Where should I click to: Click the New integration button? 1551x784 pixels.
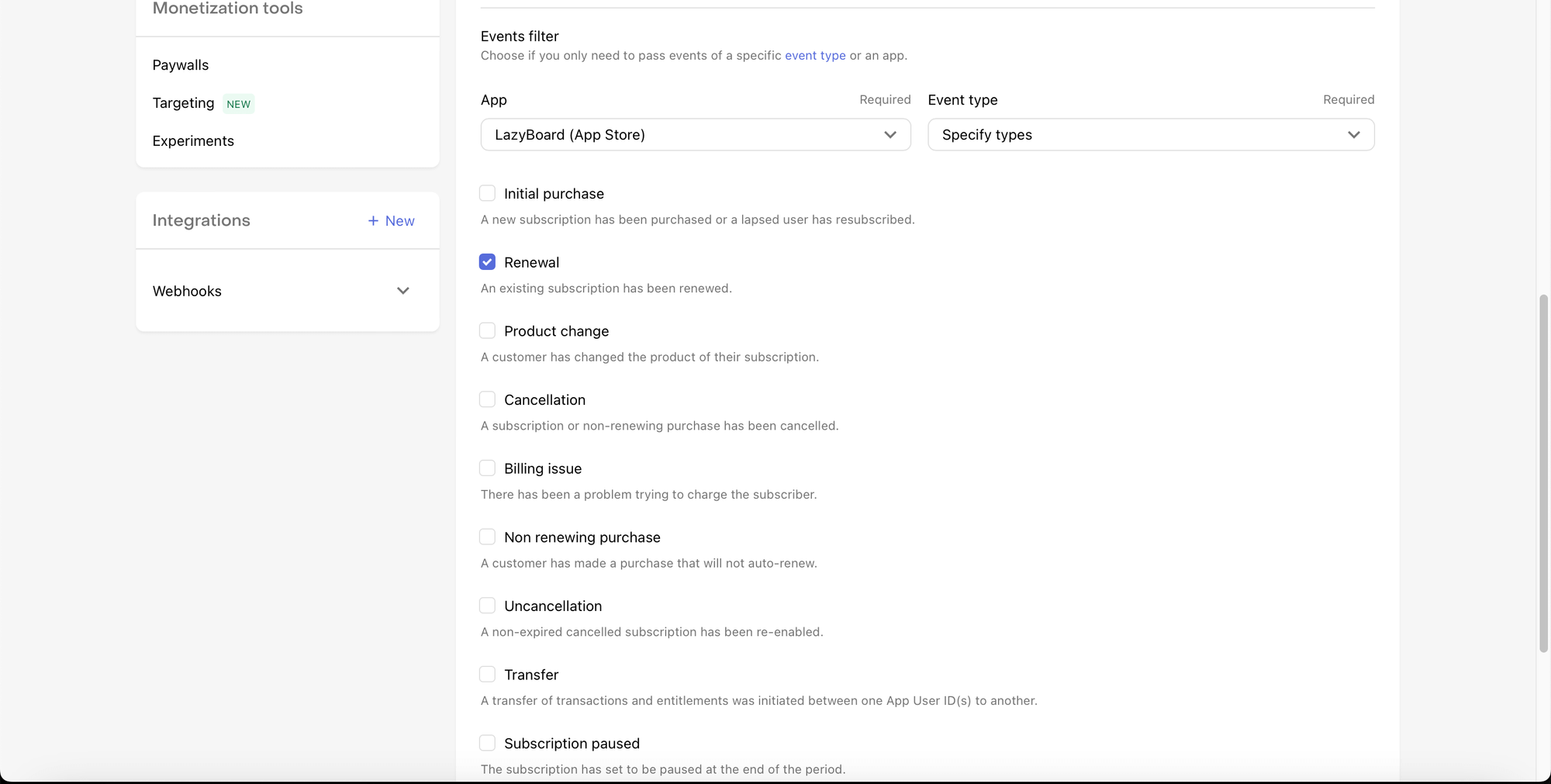coord(392,221)
